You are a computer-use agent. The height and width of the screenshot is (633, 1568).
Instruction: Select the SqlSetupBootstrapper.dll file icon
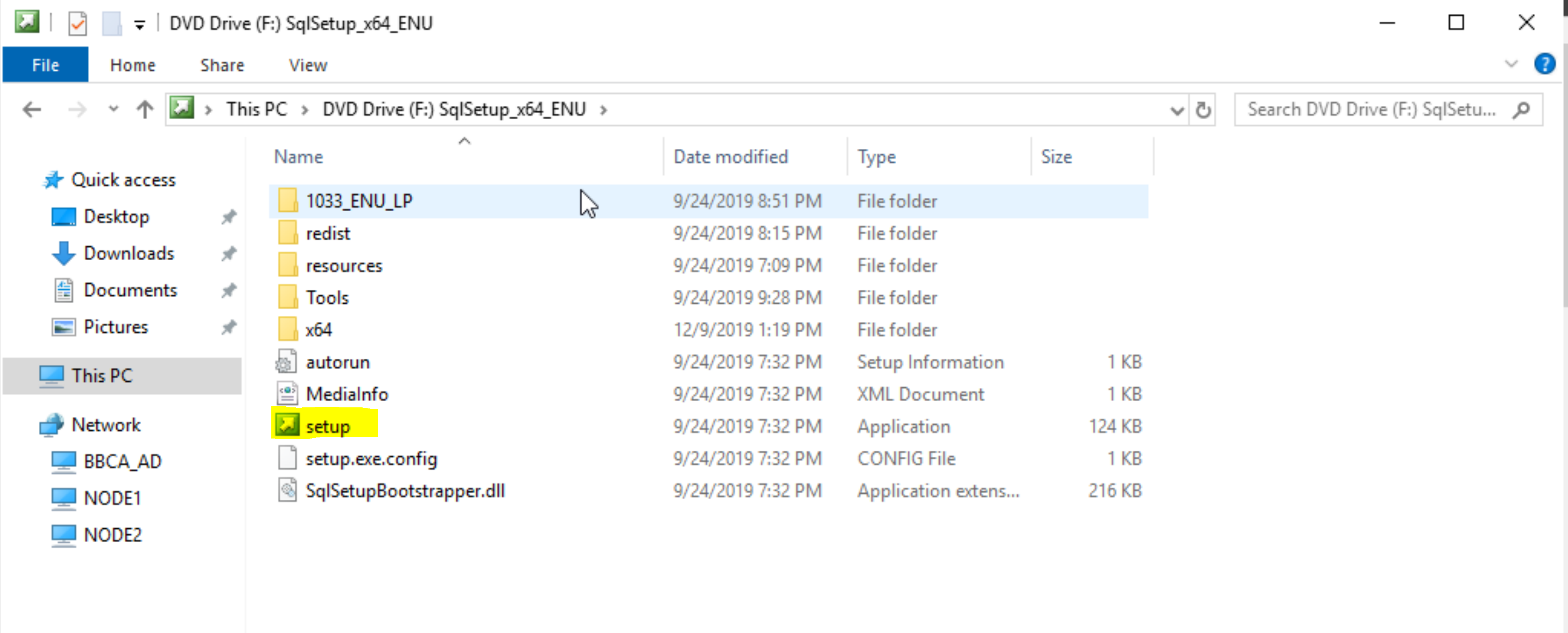tap(287, 490)
